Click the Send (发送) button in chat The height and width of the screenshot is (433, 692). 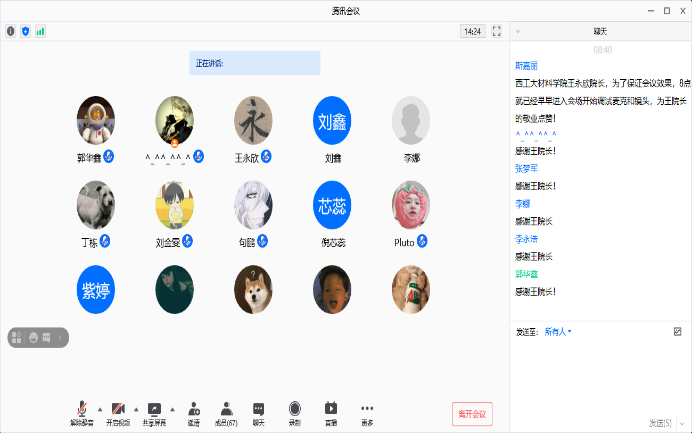(x=662, y=422)
